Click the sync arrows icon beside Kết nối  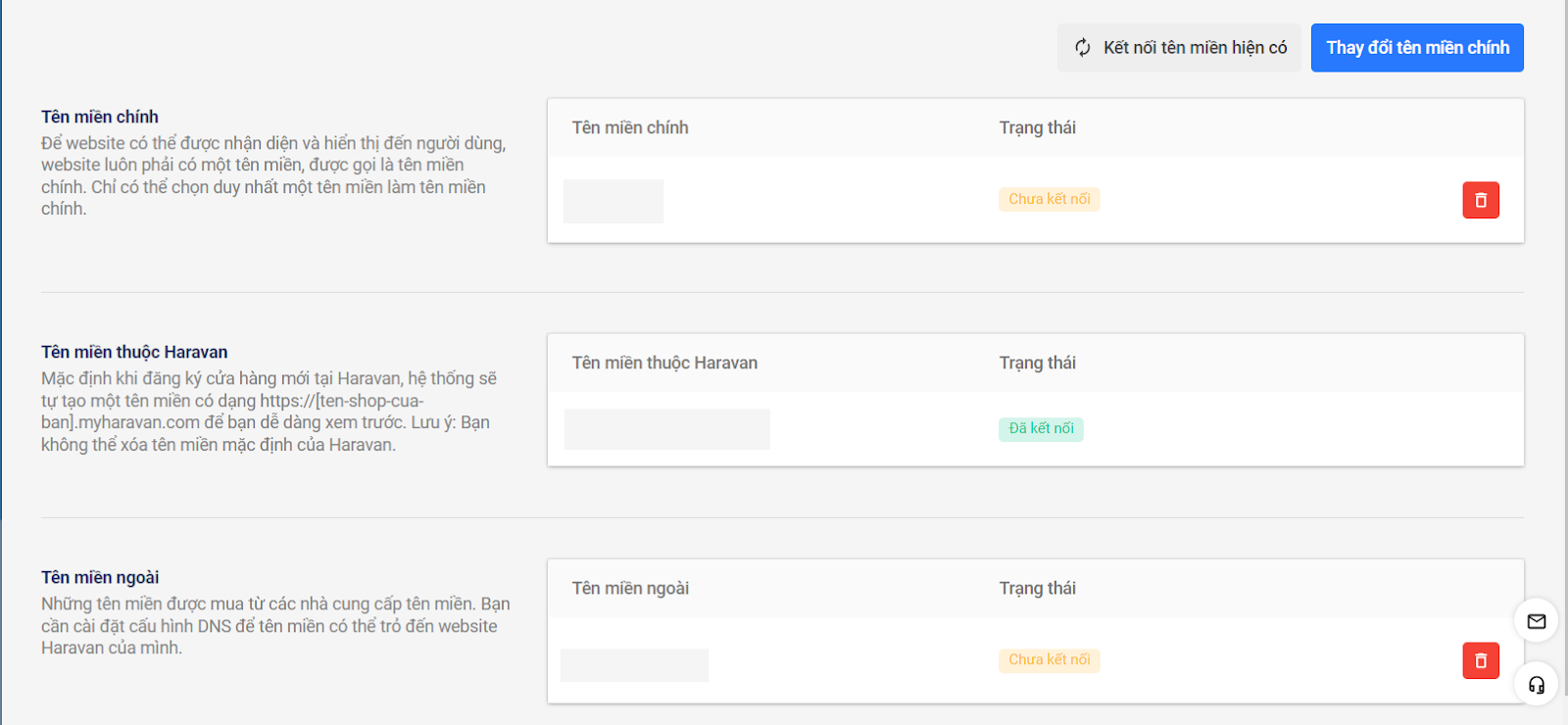click(x=1083, y=48)
